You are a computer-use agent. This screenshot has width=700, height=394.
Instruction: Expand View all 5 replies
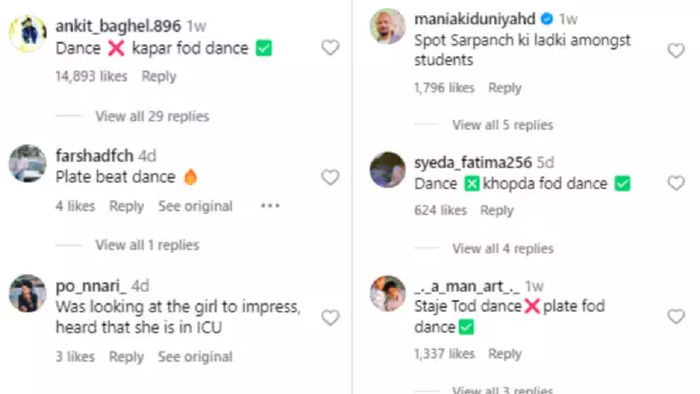click(503, 125)
